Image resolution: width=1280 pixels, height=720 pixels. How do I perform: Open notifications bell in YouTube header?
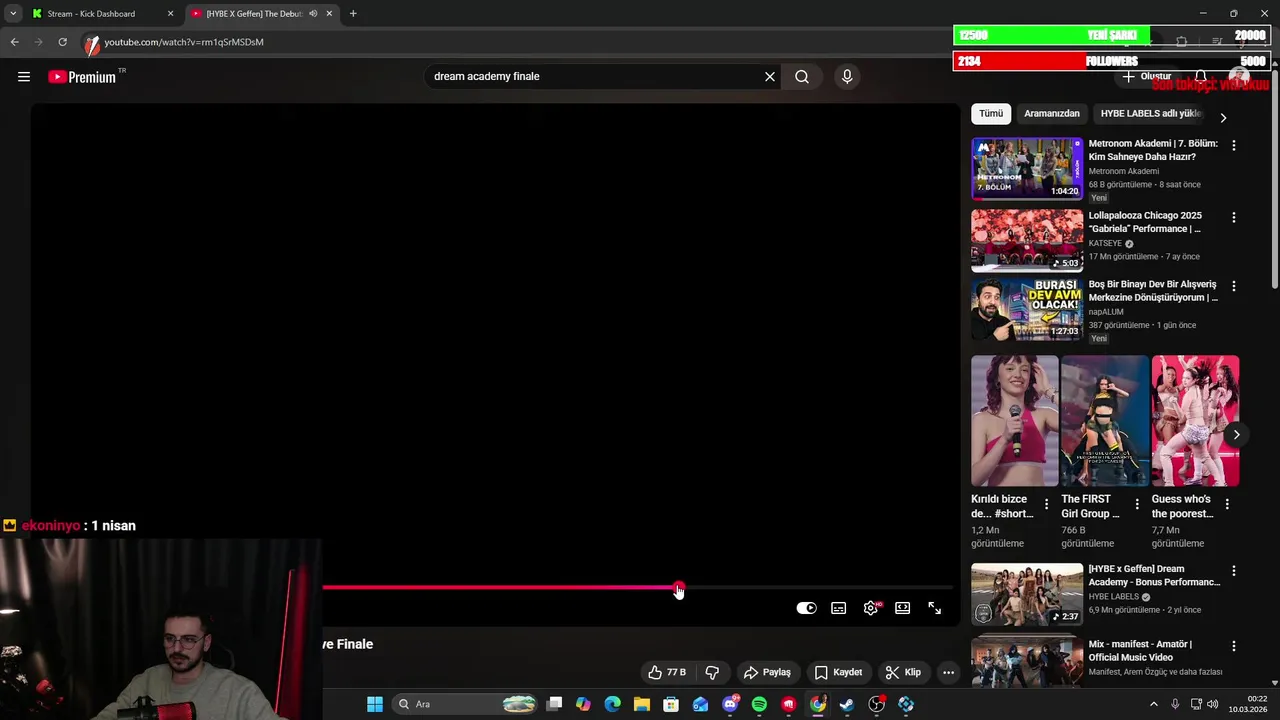[x=1201, y=77]
